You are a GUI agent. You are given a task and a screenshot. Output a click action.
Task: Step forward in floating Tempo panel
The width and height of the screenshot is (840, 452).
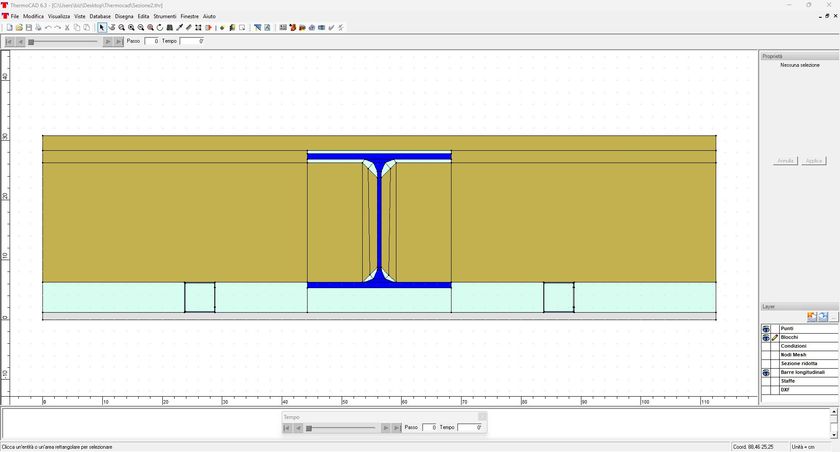385,428
